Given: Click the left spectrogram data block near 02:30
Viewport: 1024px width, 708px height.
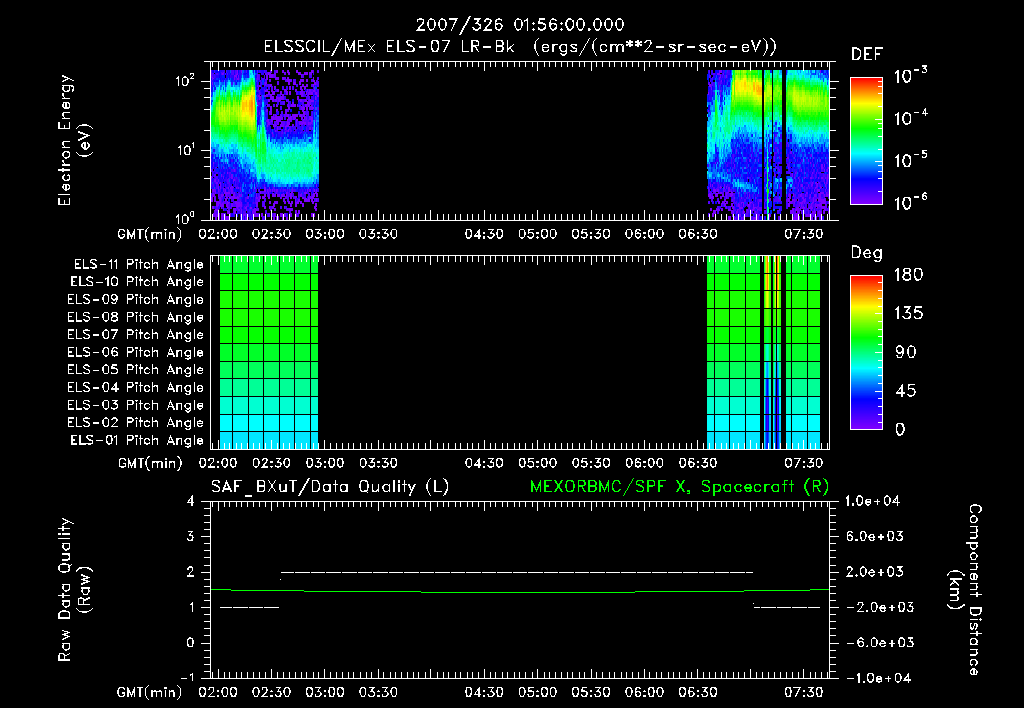Looking at the screenshot, I should (x=264, y=144).
